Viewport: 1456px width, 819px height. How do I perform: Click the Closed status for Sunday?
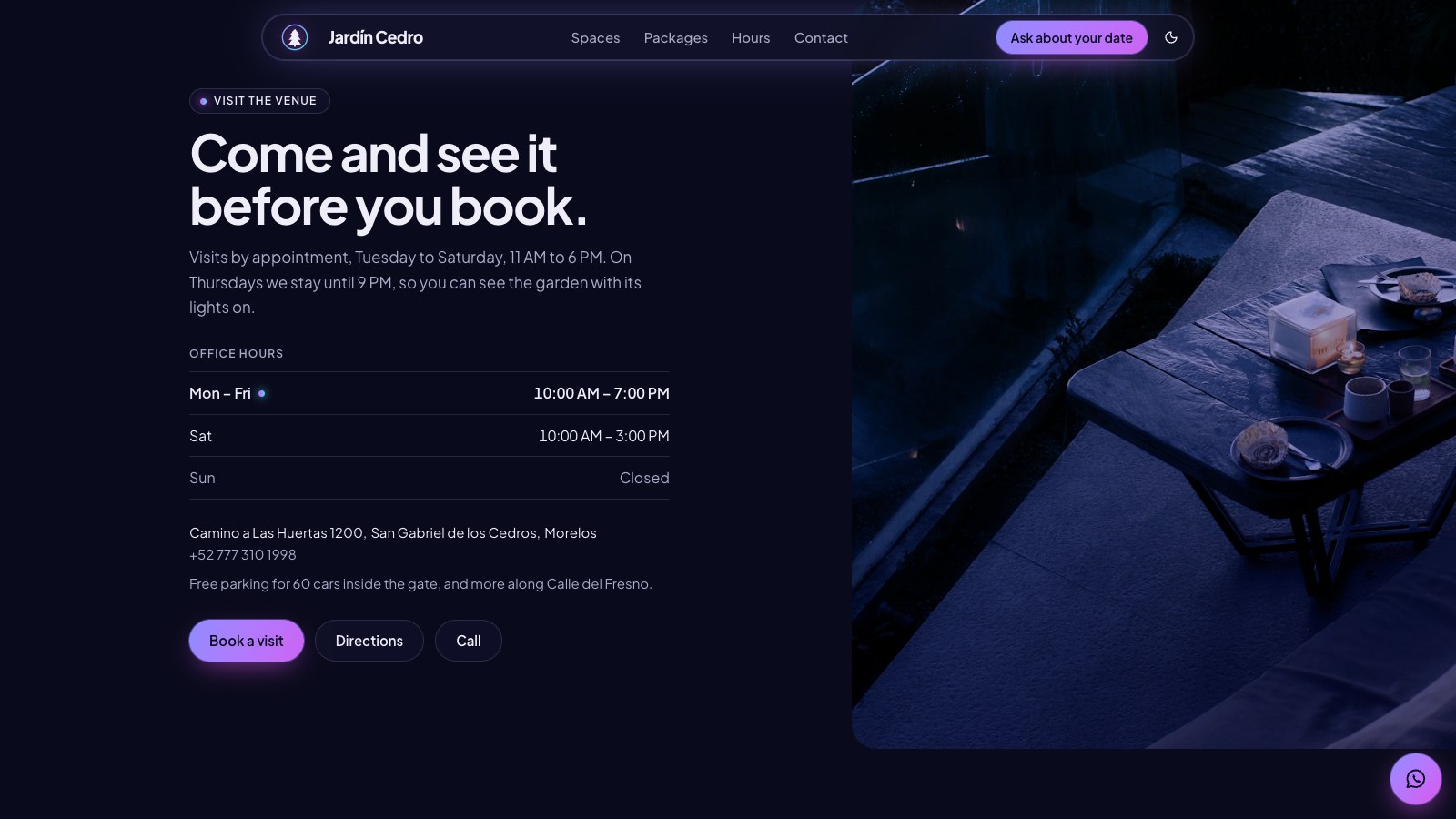point(644,478)
